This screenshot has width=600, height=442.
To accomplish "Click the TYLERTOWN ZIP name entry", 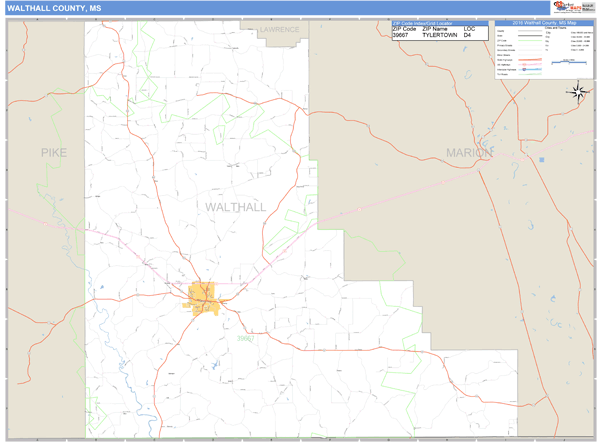I will (439, 35).
